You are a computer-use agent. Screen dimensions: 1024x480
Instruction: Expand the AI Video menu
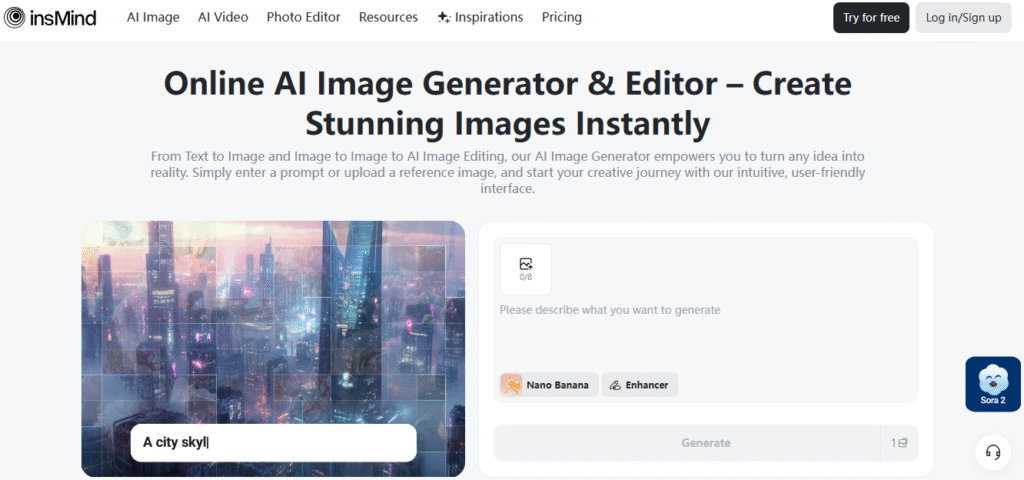(223, 17)
